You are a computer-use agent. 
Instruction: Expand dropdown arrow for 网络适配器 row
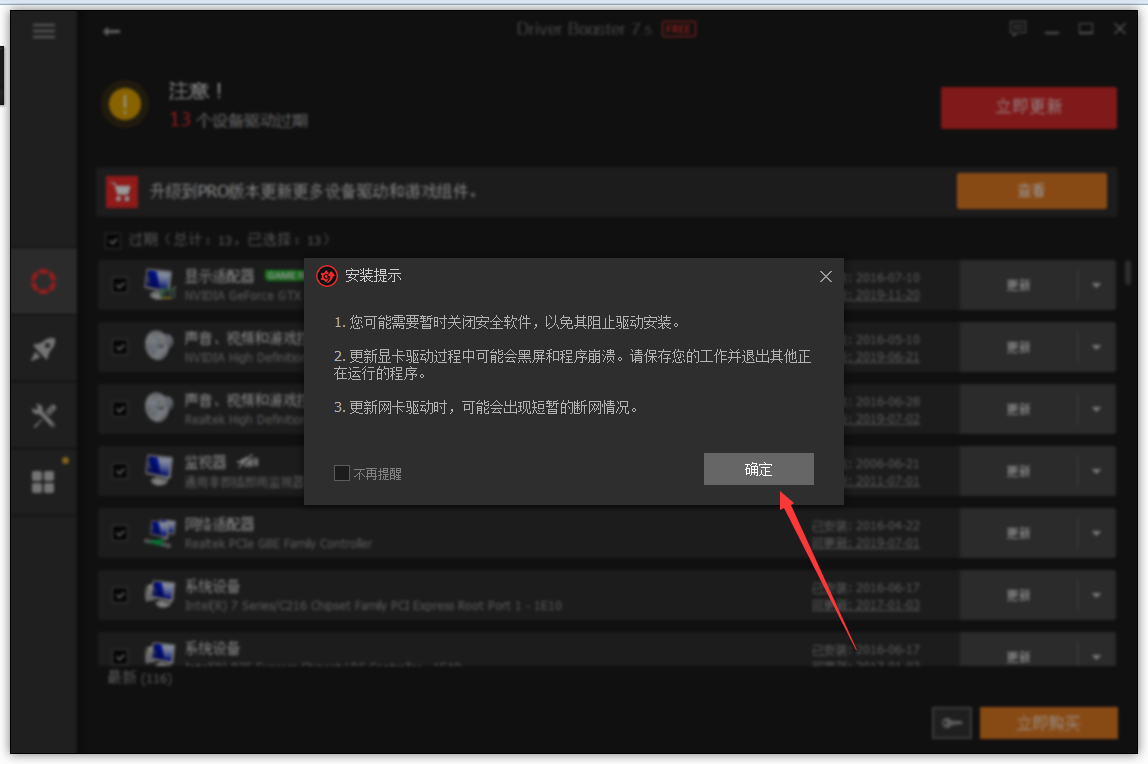click(x=1096, y=533)
